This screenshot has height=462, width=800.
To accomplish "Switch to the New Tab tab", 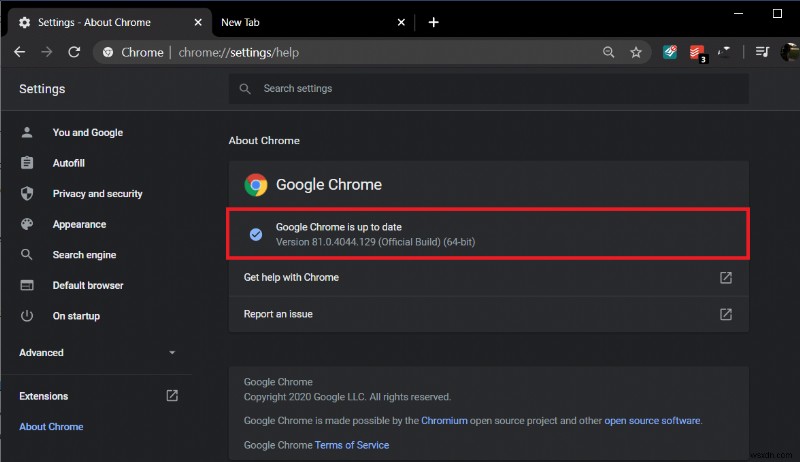I will (300, 22).
